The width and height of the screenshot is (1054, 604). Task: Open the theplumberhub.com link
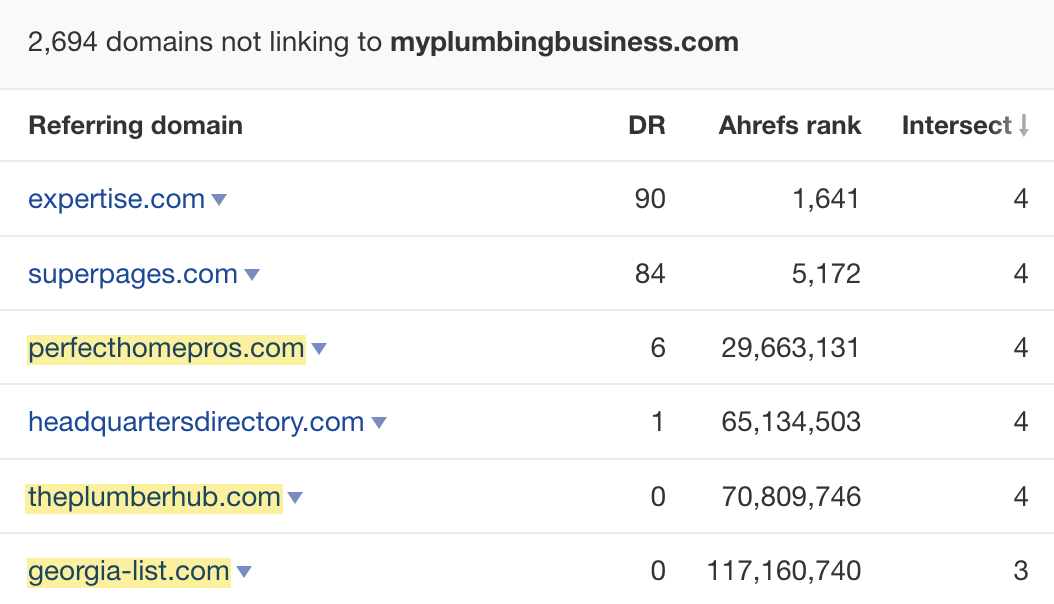tap(155, 496)
